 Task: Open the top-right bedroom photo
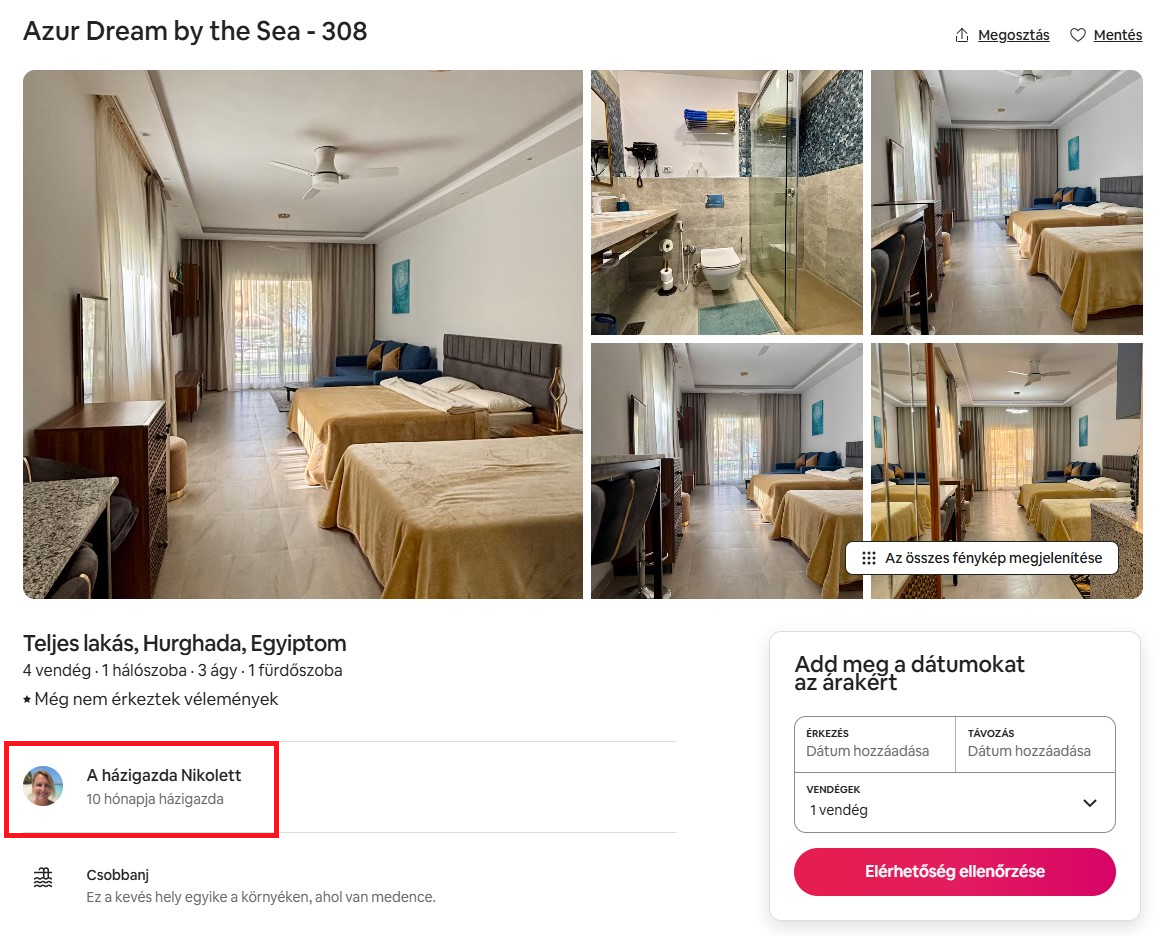coord(1006,202)
